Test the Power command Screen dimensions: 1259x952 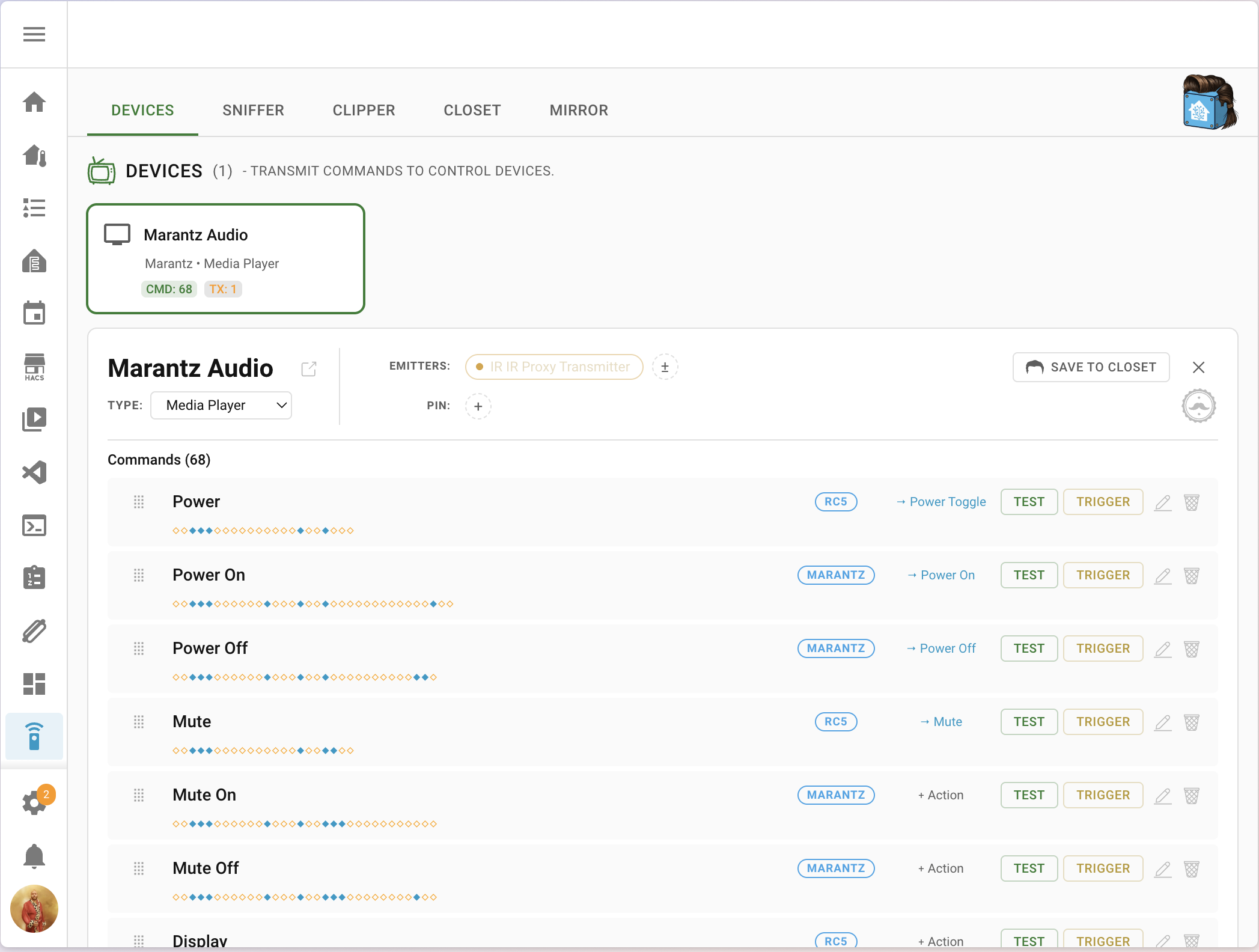pos(1029,502)
